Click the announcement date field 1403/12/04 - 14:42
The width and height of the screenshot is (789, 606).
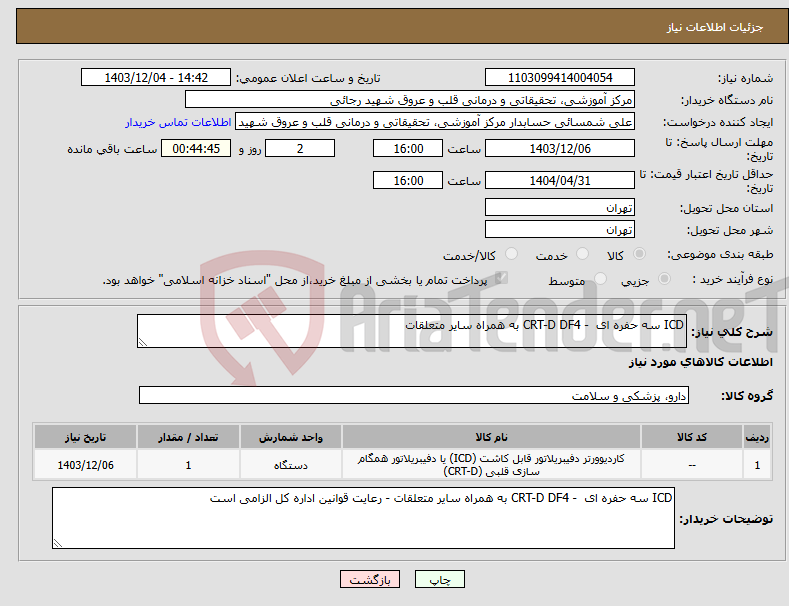tap(156, 78)
